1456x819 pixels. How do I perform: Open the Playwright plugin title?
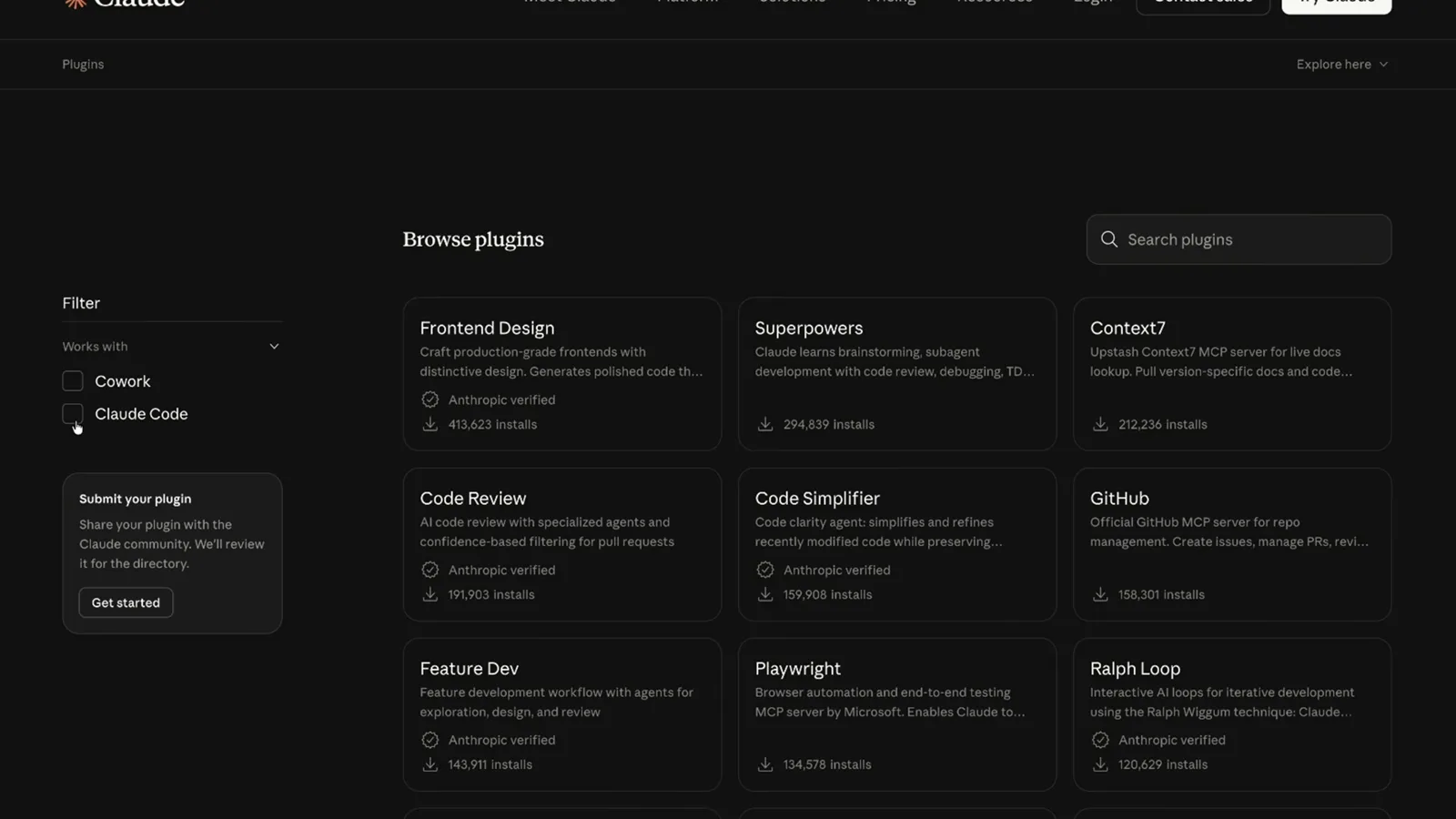coord(798,668)
